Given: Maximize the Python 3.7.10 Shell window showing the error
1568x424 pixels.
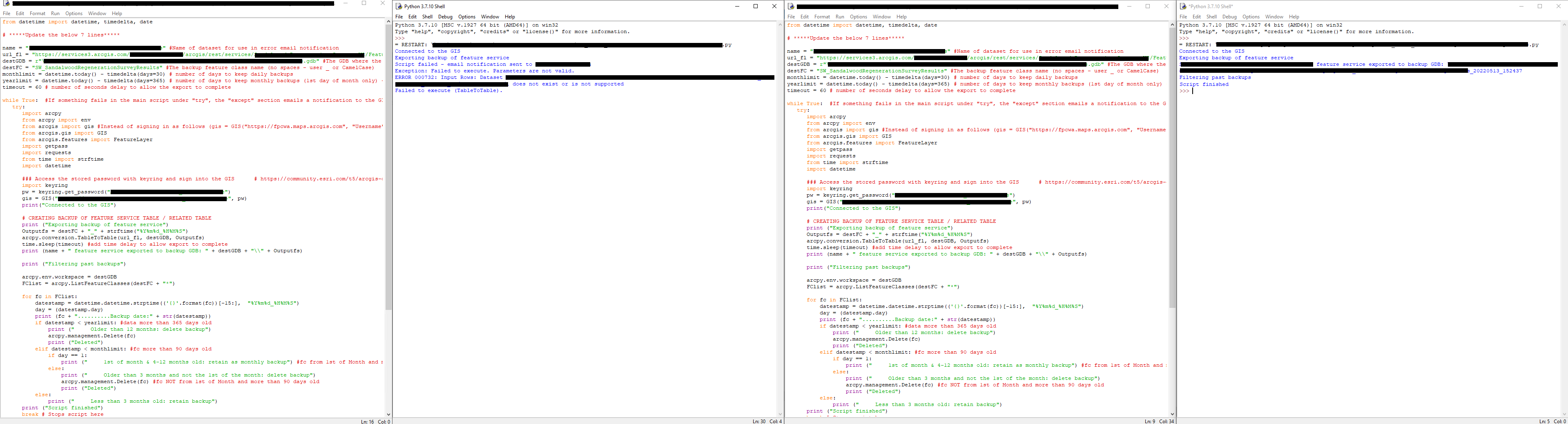Looking at the screenshot, I should pyautogui.click(x=756, y=7).
